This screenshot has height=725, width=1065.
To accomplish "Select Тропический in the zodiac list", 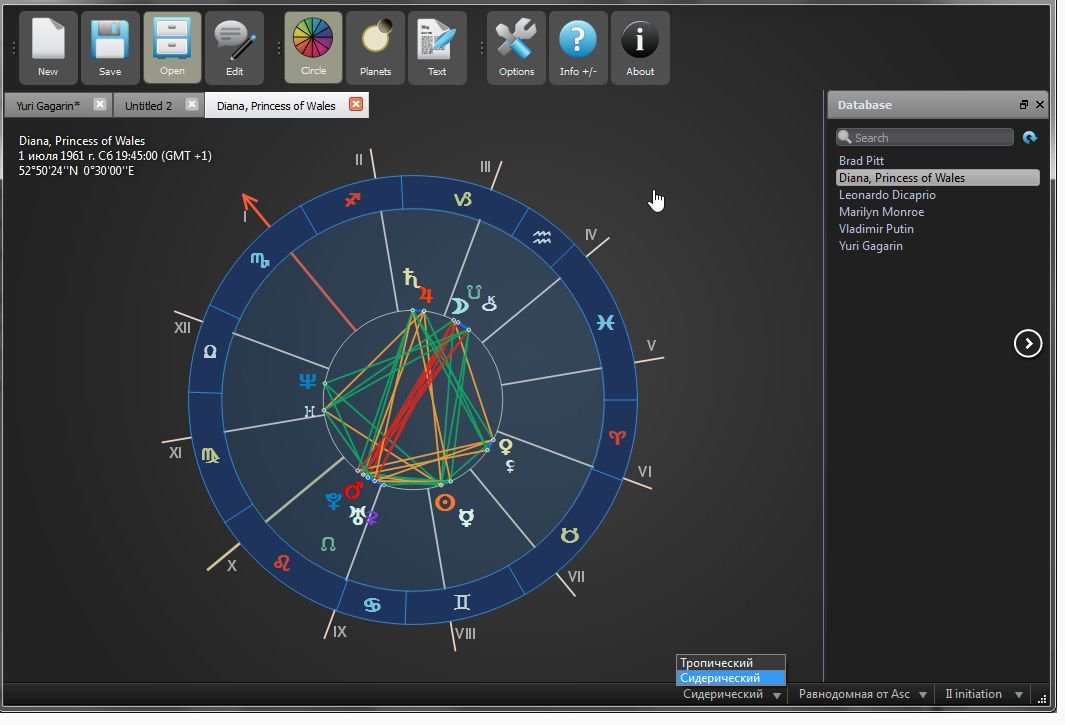I will click(716, 662).
